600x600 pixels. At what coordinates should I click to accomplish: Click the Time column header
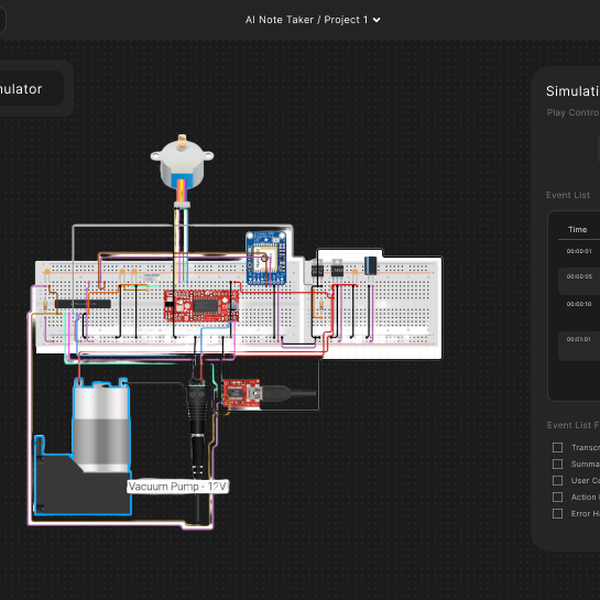click(577, 230)
